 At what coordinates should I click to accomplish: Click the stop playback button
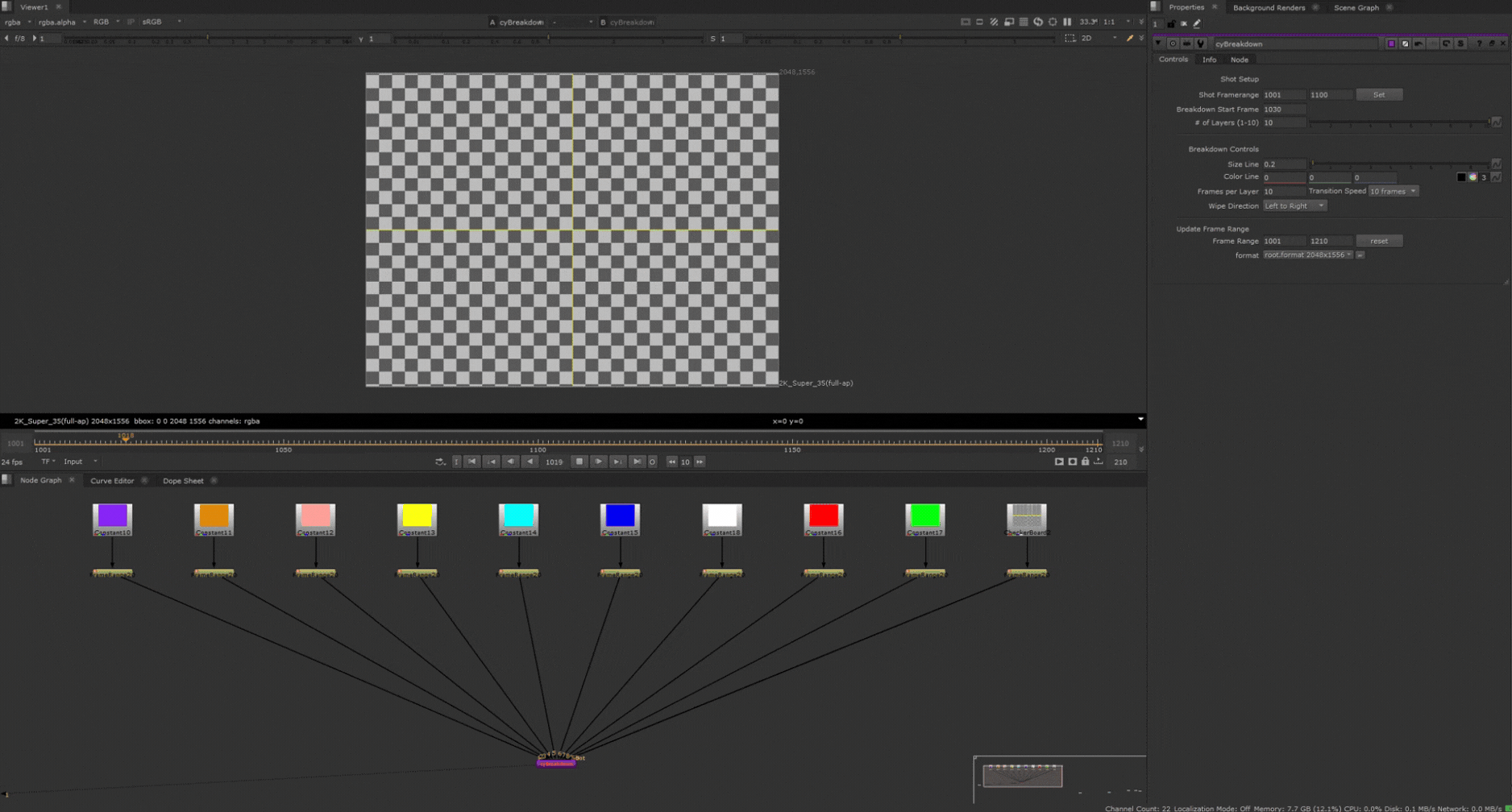coord(579,462)
